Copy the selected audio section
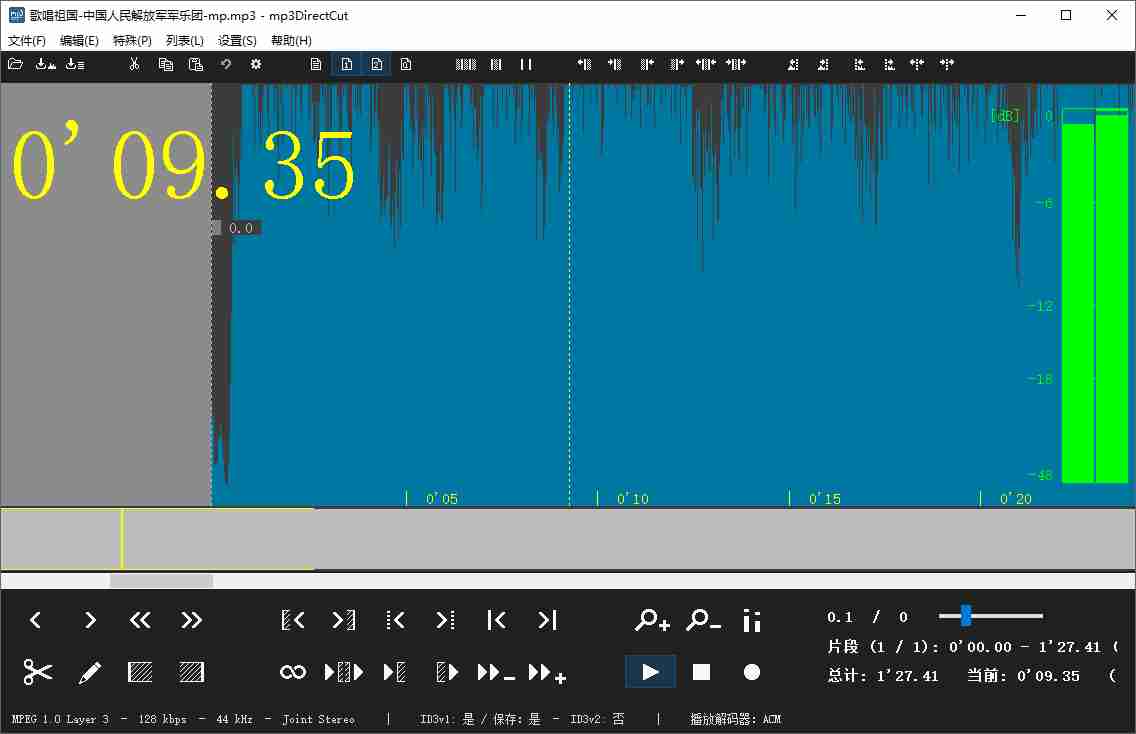 click(x=165, y=64)
